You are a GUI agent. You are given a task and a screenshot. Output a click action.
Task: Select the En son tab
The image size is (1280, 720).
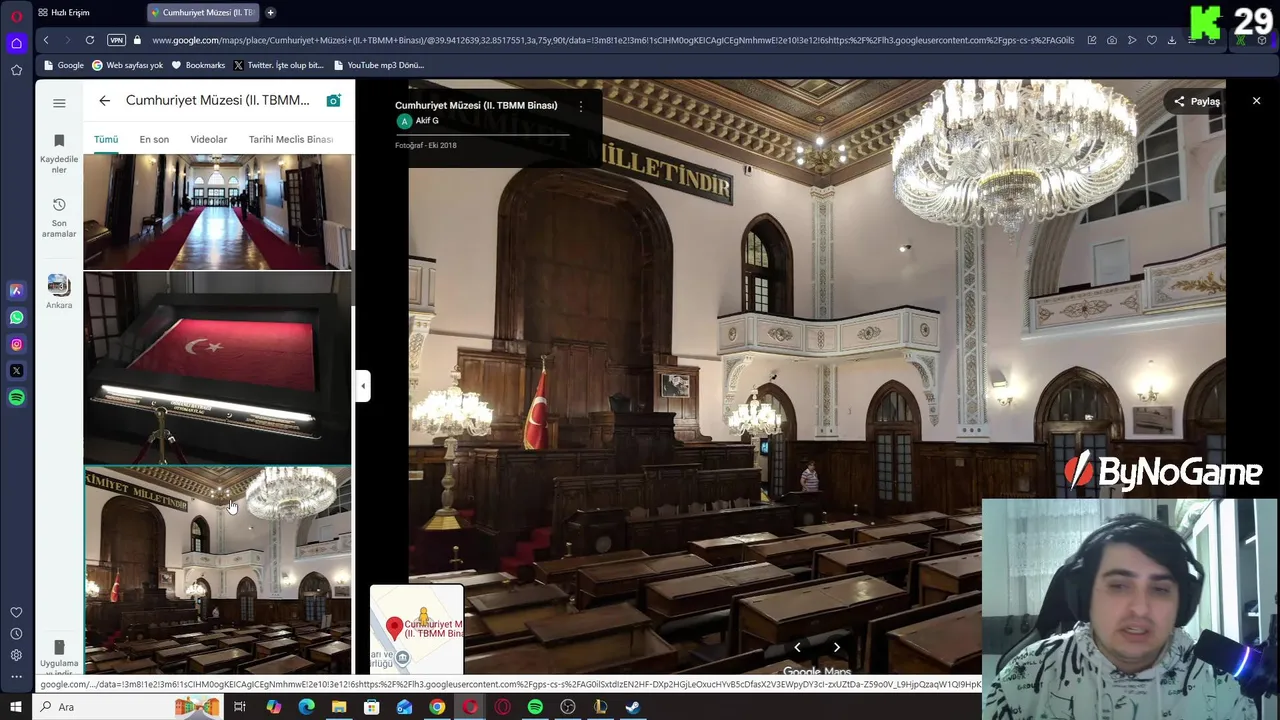tap(154, 139)
